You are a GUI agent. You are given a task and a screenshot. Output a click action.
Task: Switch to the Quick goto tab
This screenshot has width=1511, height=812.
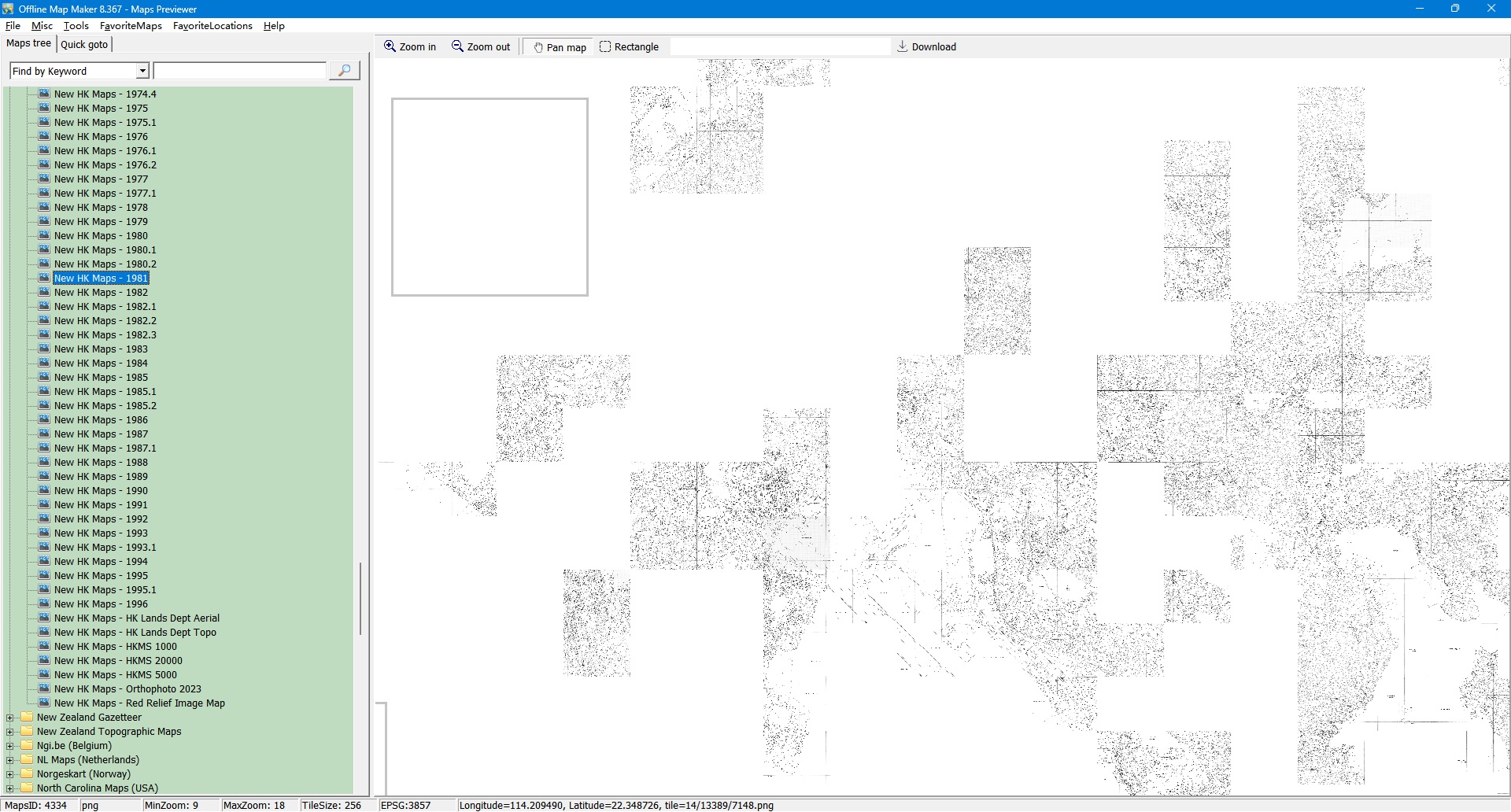point(84,44)
